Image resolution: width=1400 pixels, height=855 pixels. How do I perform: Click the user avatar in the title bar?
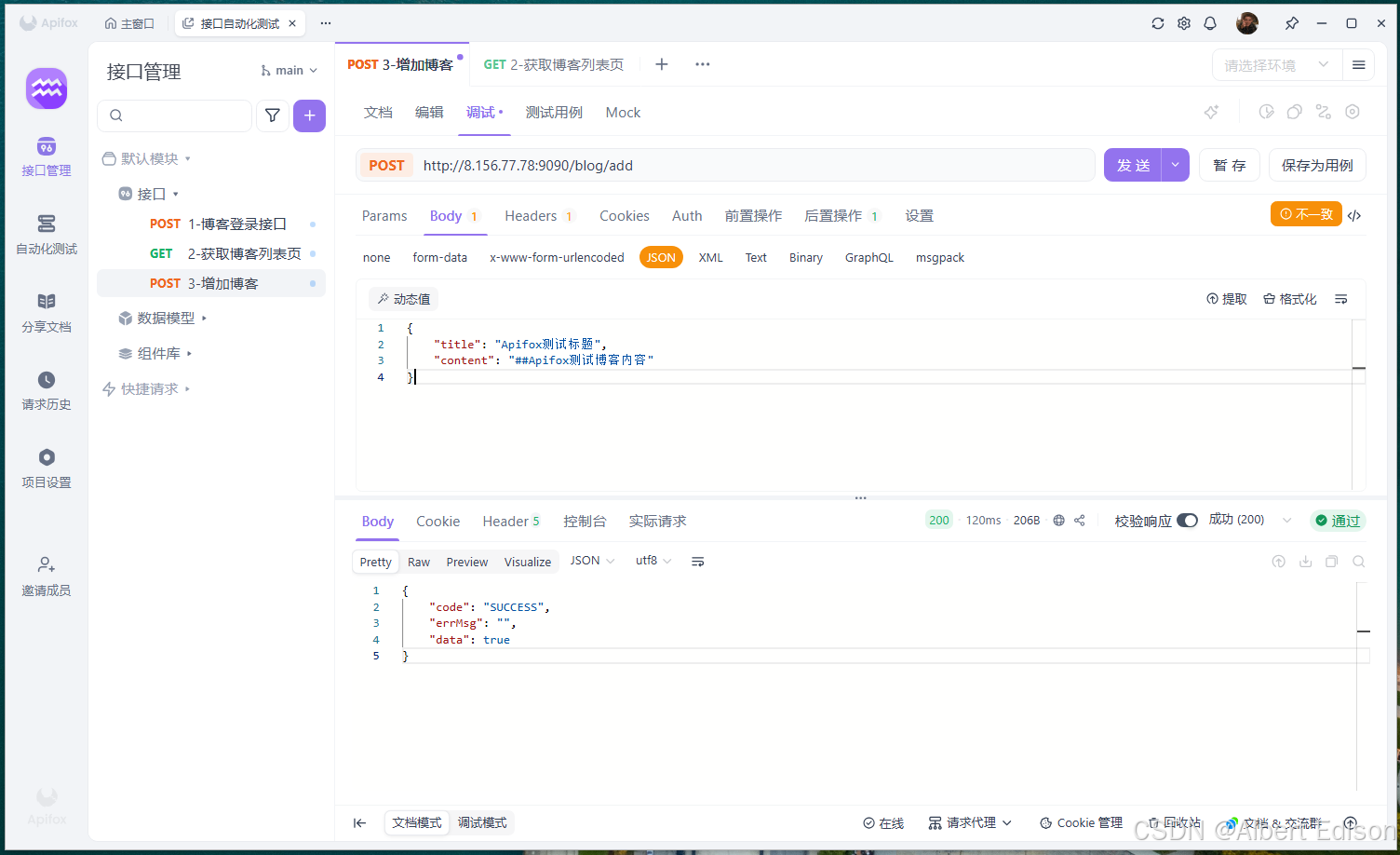[1247, 23]
